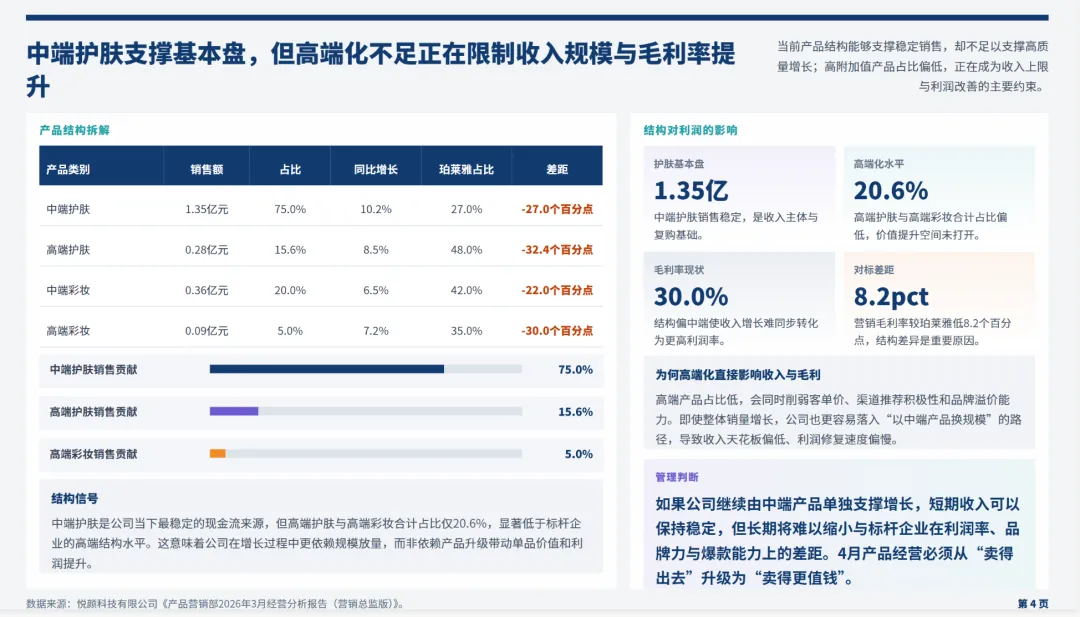Screen dimensions: 1080x617
Task: Click the 高端护肤销售贡献 purple bar
Action: point(234,411)
